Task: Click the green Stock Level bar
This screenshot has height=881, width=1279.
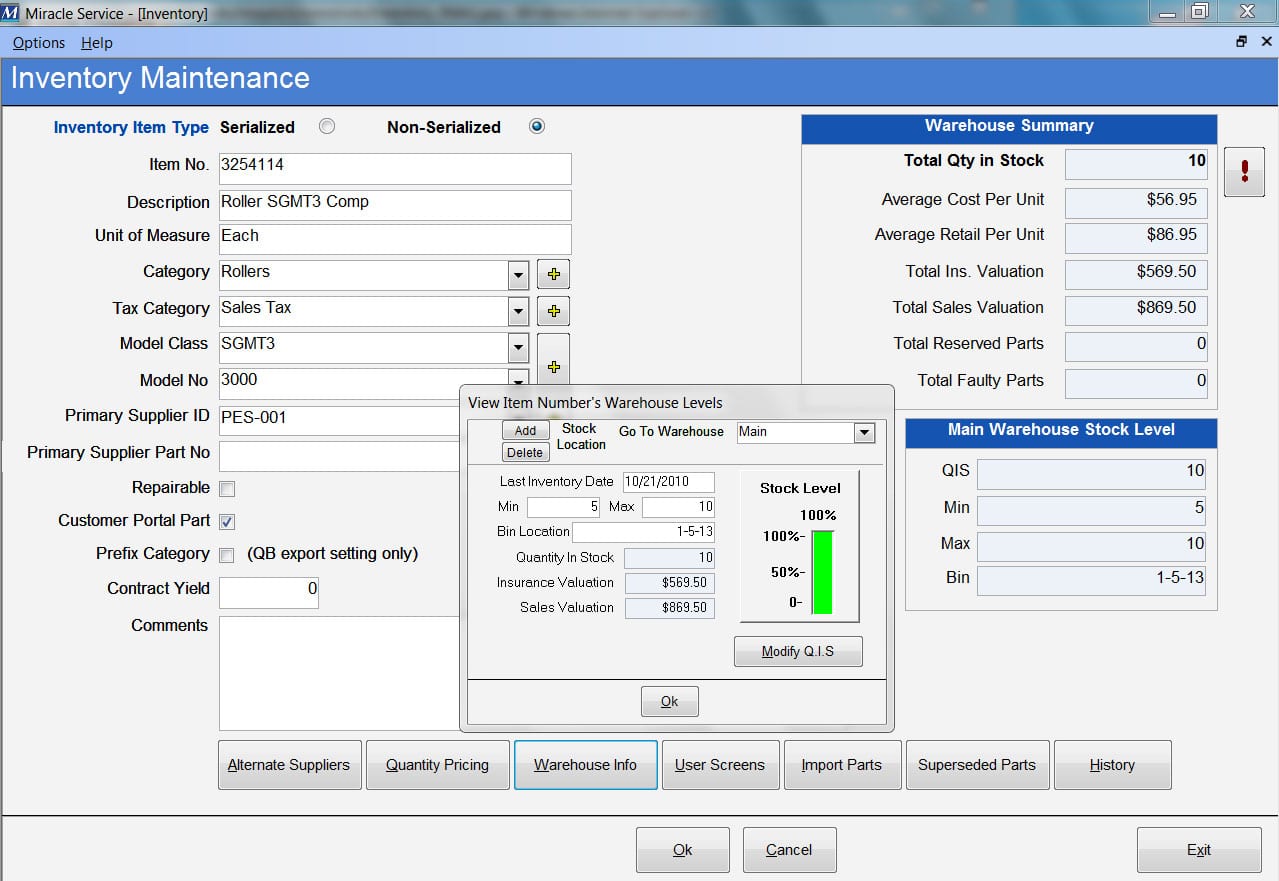Action: (822, 572)
